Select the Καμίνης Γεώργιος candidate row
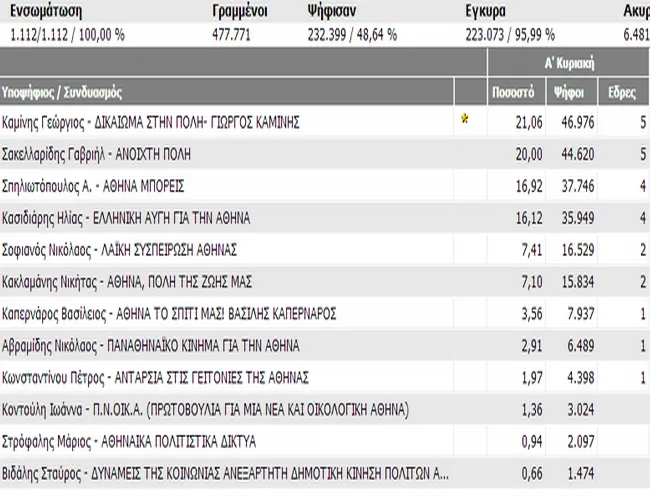 (x=325, y=122)
